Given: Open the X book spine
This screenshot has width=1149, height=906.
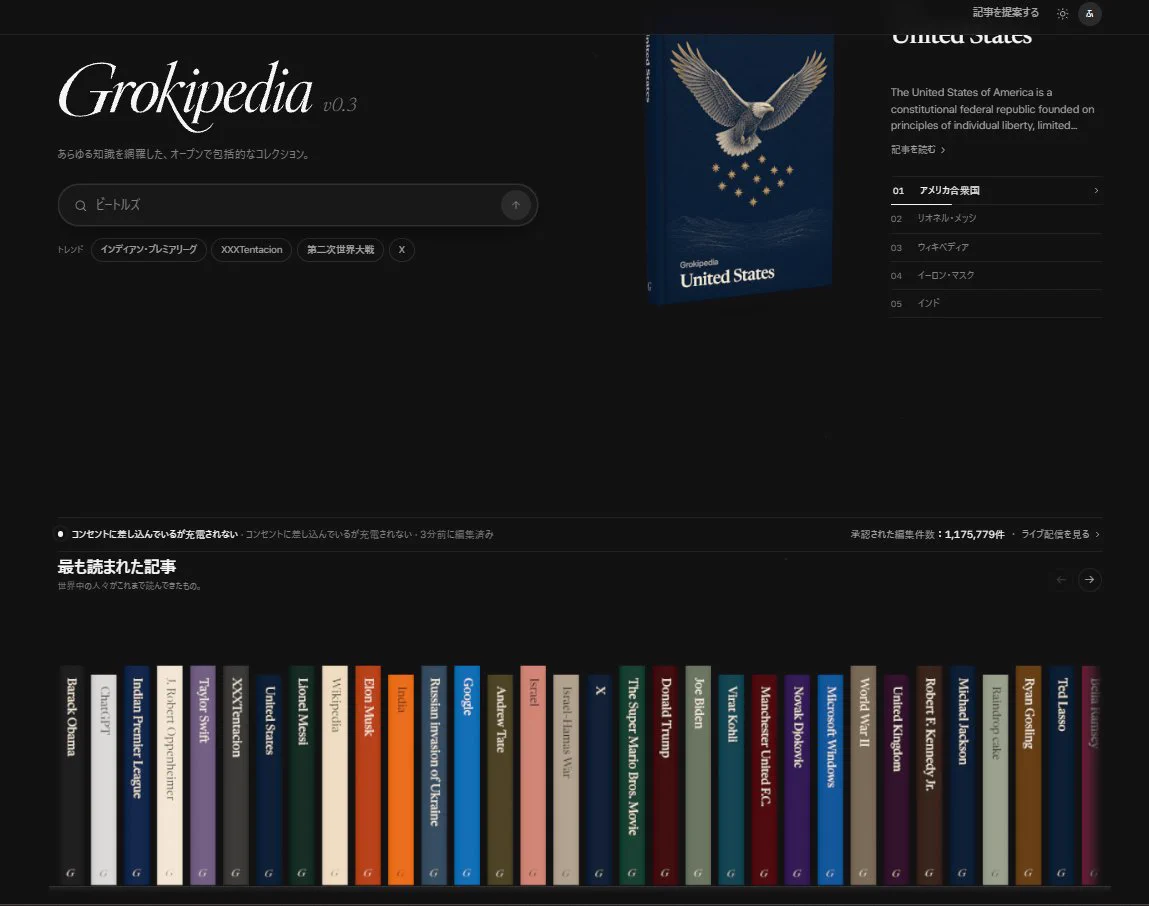Looking at the screenshot, I should (x=599, y=779).
